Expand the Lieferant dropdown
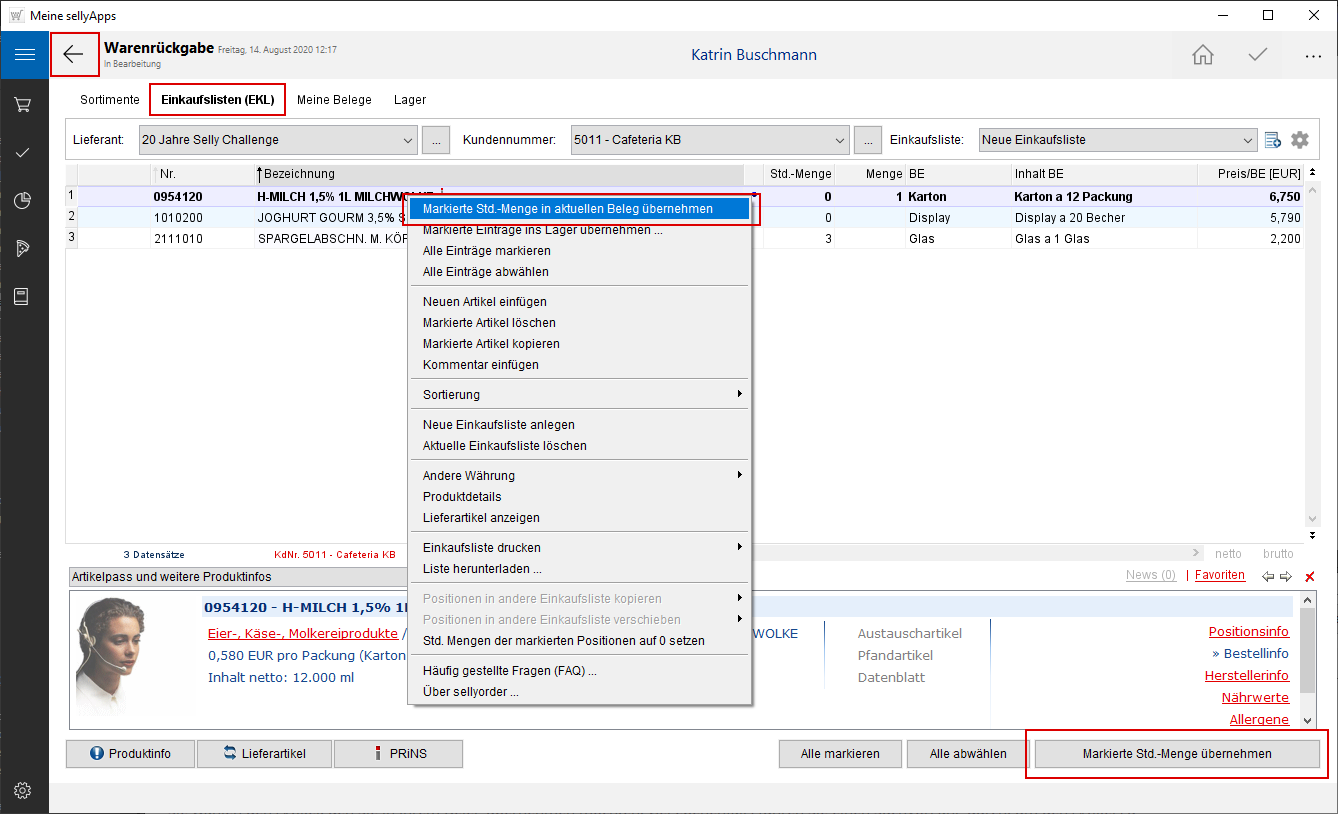 (x=407, y=140)
